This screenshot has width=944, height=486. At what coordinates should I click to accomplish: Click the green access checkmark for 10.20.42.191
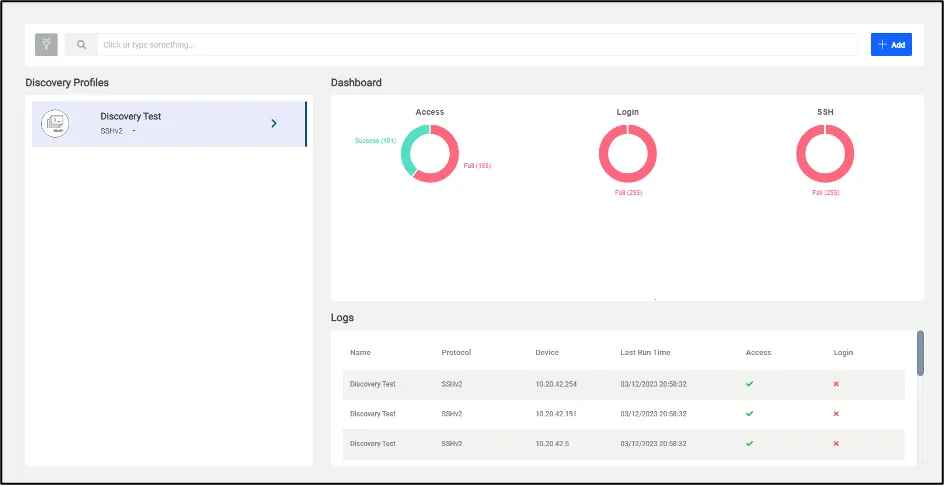tap(750, 414)
